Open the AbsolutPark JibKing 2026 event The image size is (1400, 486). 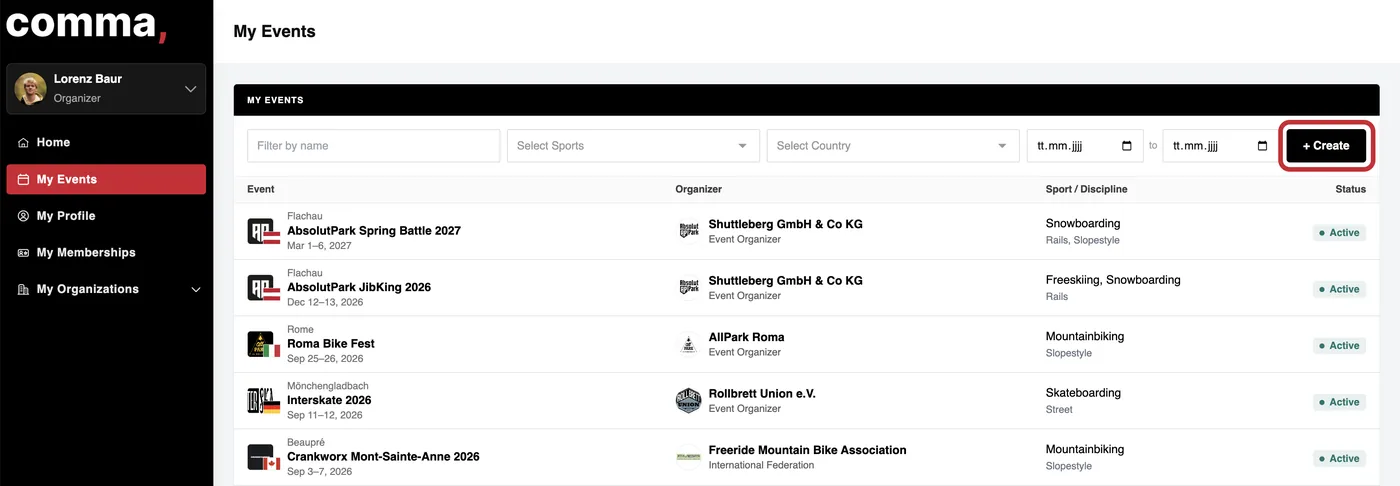pyautogui.click(x=359, y=287)
